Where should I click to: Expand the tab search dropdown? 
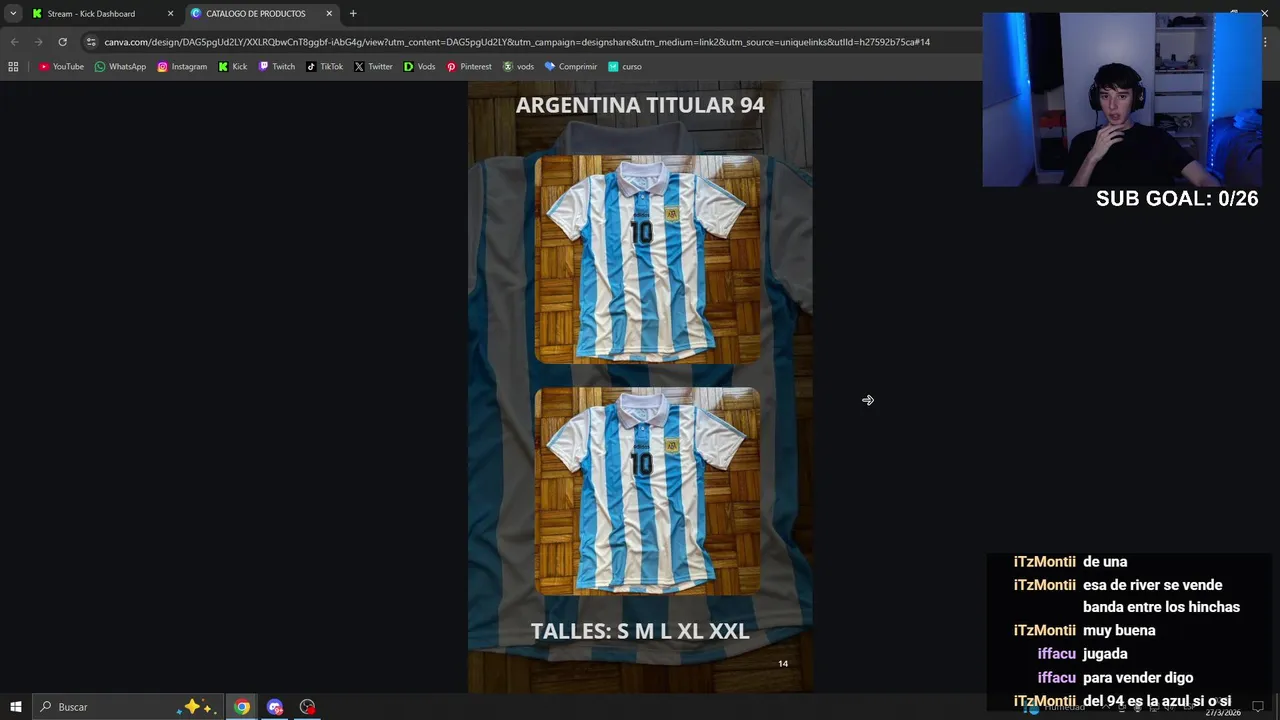pos(13,14)
